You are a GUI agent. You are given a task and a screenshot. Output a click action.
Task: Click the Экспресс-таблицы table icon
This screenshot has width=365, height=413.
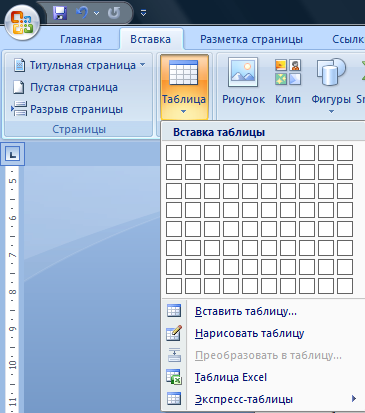coord(174,399)
